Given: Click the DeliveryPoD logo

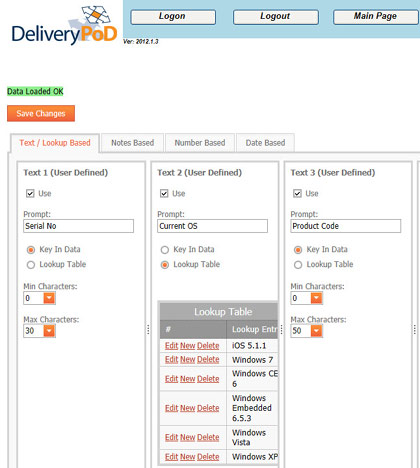Looking at the screenshot, I should tap(64, 25).
